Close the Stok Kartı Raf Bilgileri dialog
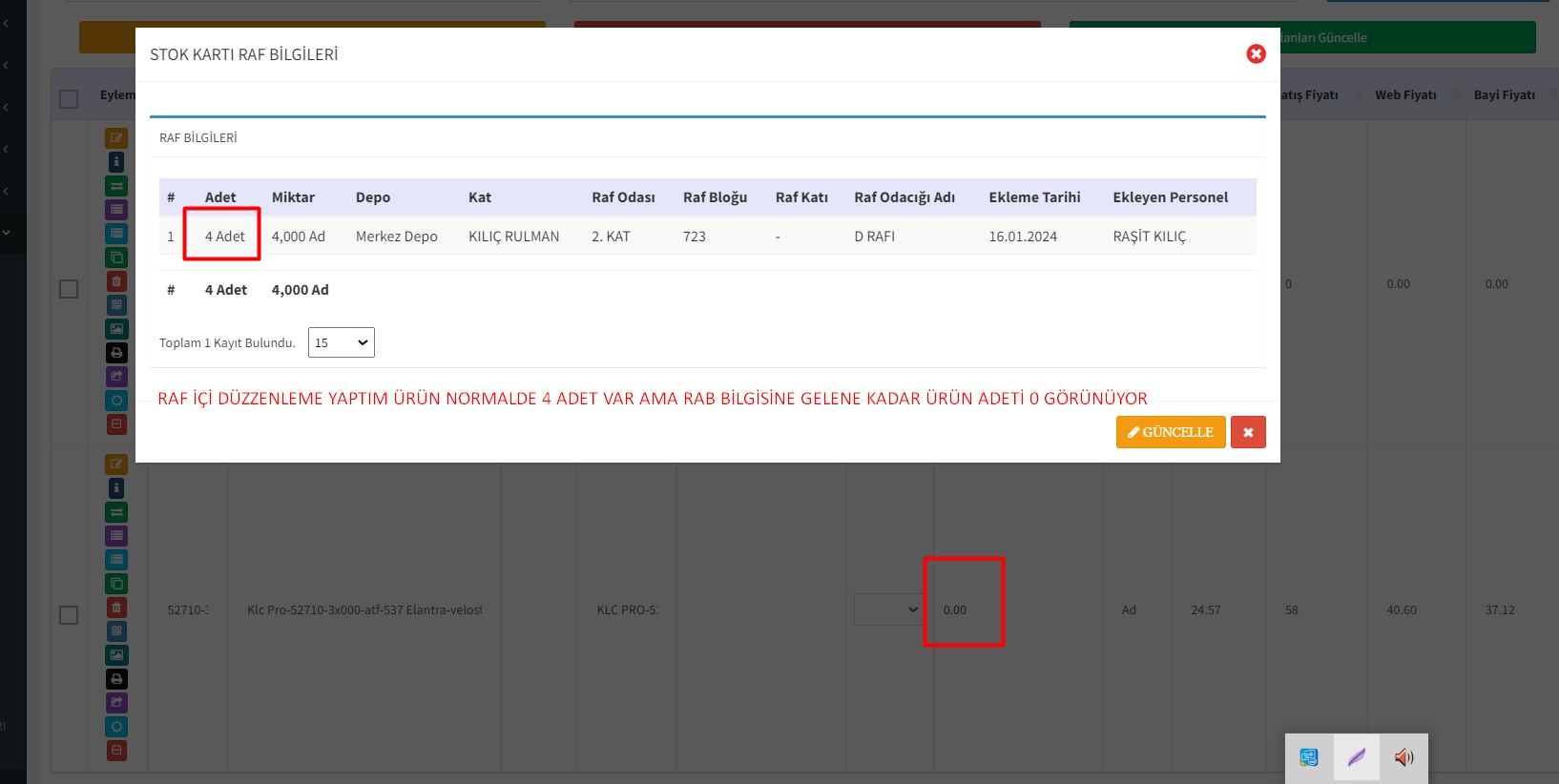Screen dimensions: 1559x784 (1256, 54)
